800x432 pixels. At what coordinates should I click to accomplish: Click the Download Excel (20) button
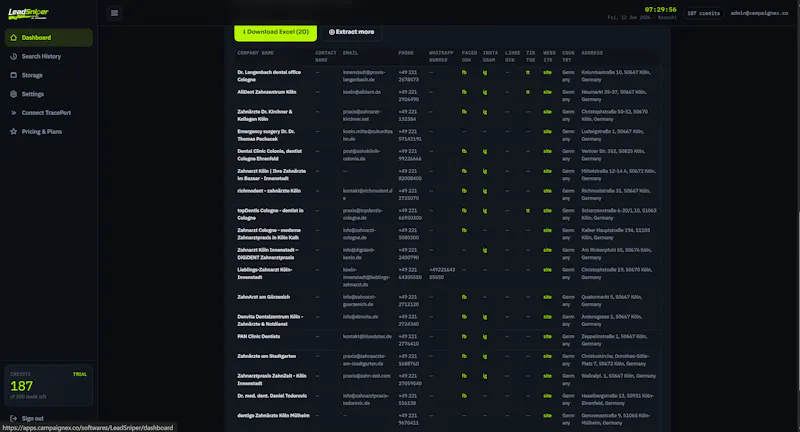[276, 32]
